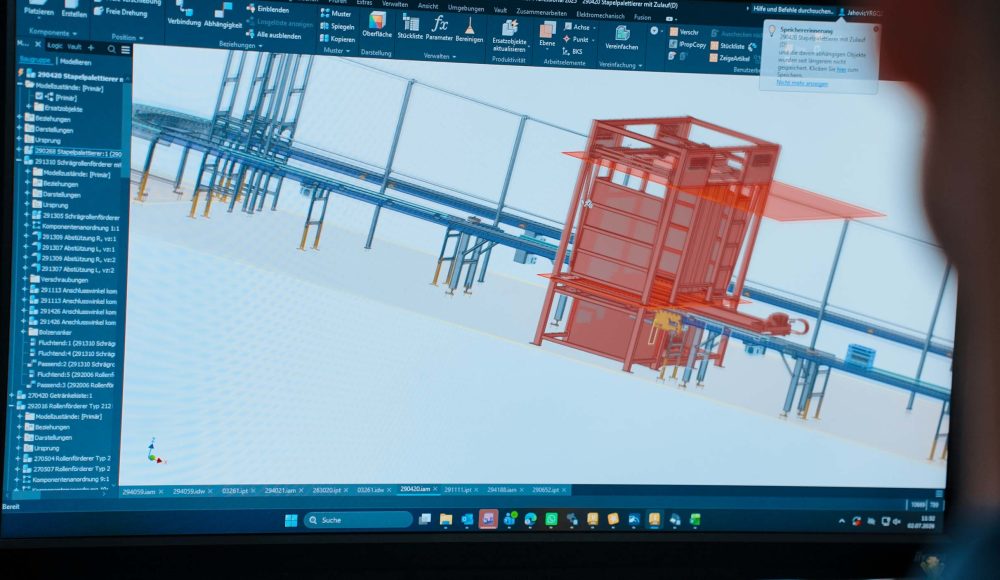Close the 290420.iam document tab
Image resolution: width=1000 pixels, height=580 pixels.
[436, 489]
